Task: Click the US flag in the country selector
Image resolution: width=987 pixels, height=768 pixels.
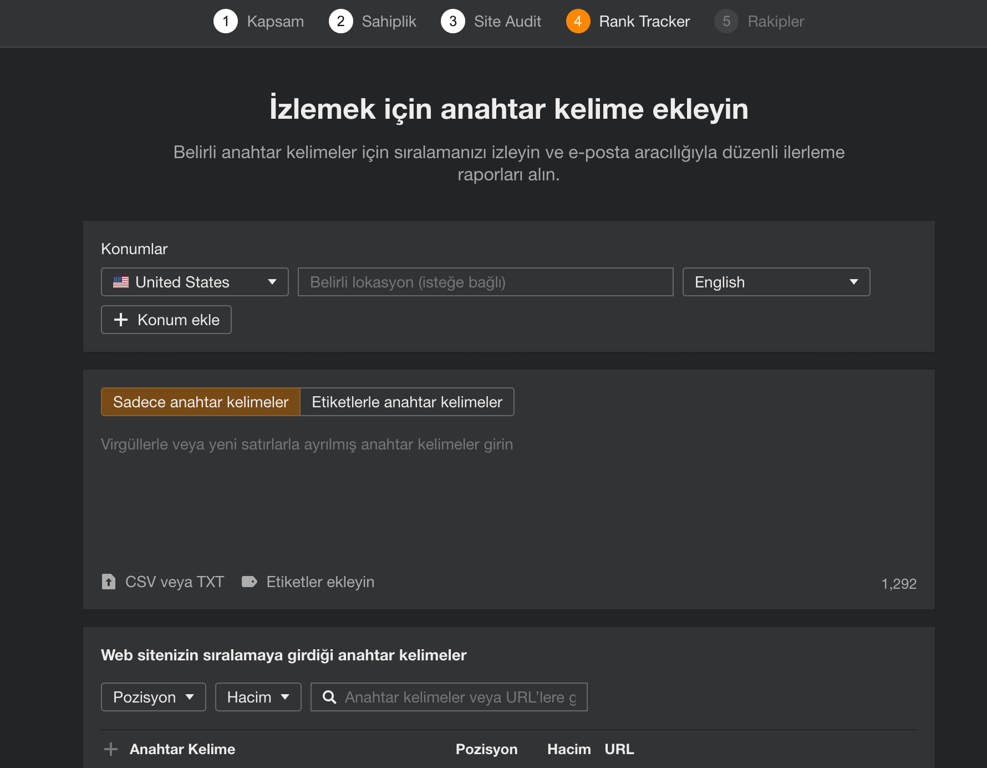Action: point(120,281)
